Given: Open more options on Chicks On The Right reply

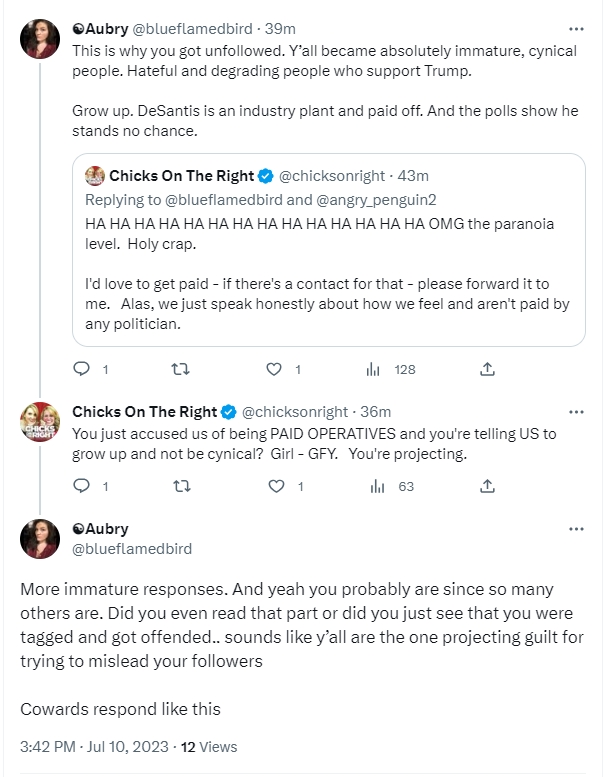Looking at the screenshot, I should (x=576, y=411).
